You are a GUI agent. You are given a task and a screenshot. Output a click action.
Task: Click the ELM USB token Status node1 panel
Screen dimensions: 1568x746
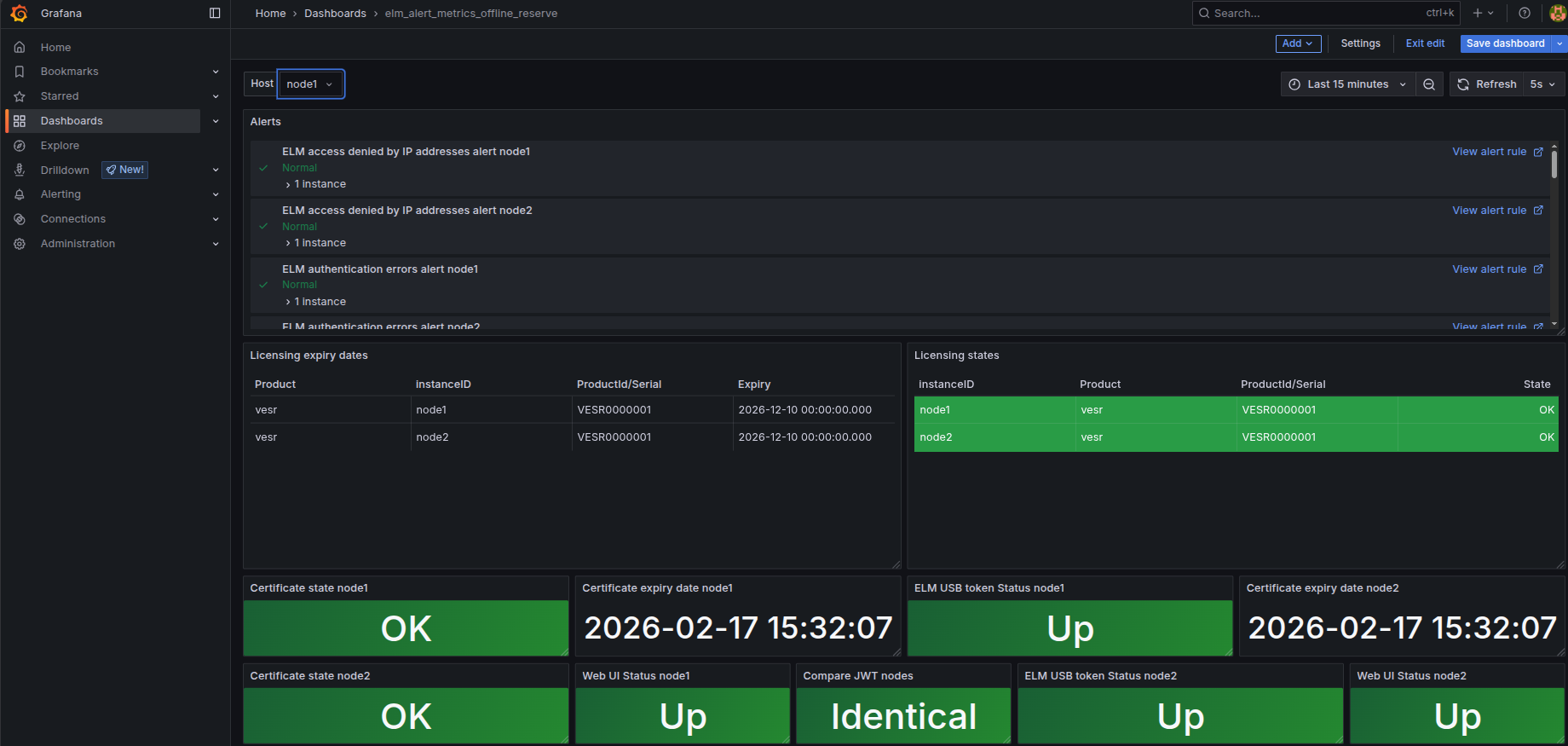pos(1069,628)
